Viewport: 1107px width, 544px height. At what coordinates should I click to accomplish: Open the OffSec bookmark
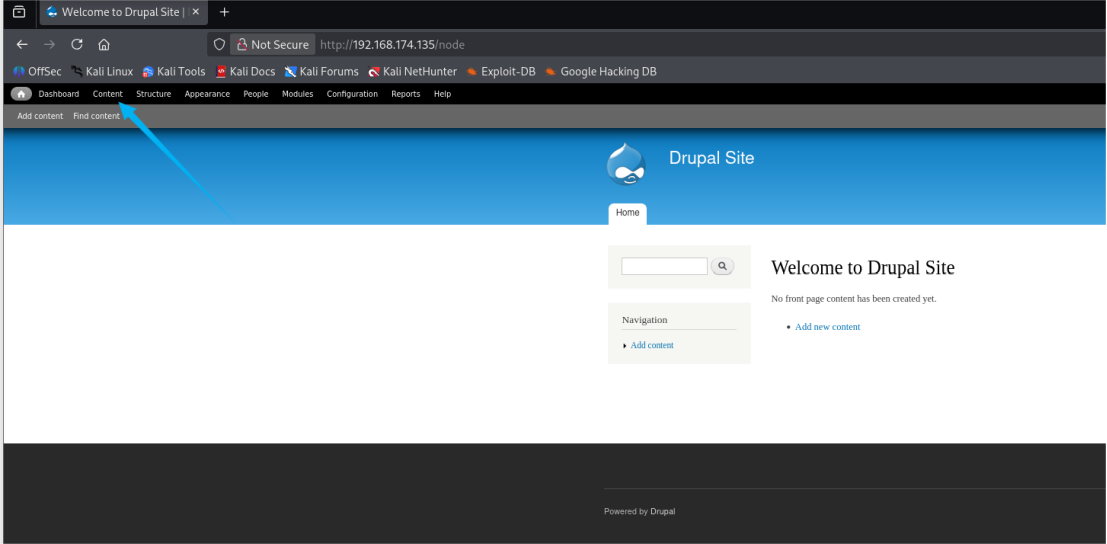pyautogui.click(x=37, y=71)
